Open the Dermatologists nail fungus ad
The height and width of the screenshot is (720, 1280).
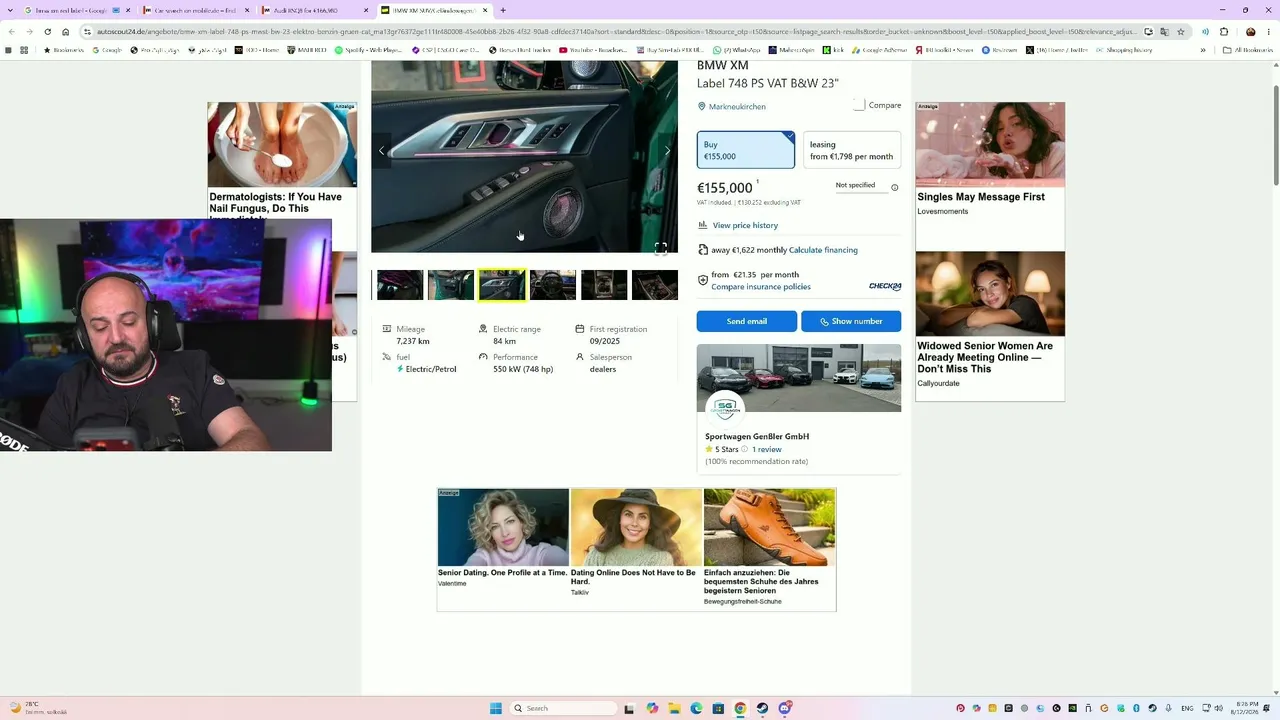[282, 160]
